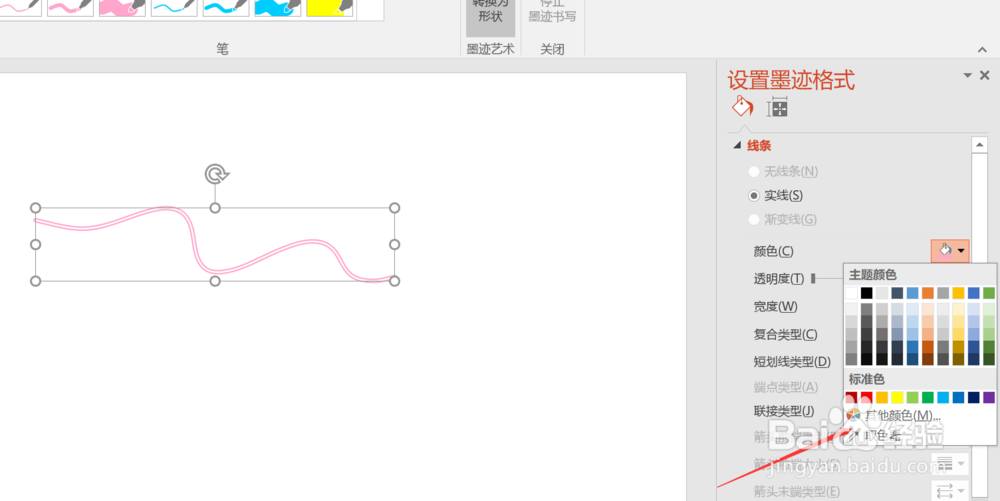
Task: Collapse the ribbon with the chevron
Action: click(982, 50)
